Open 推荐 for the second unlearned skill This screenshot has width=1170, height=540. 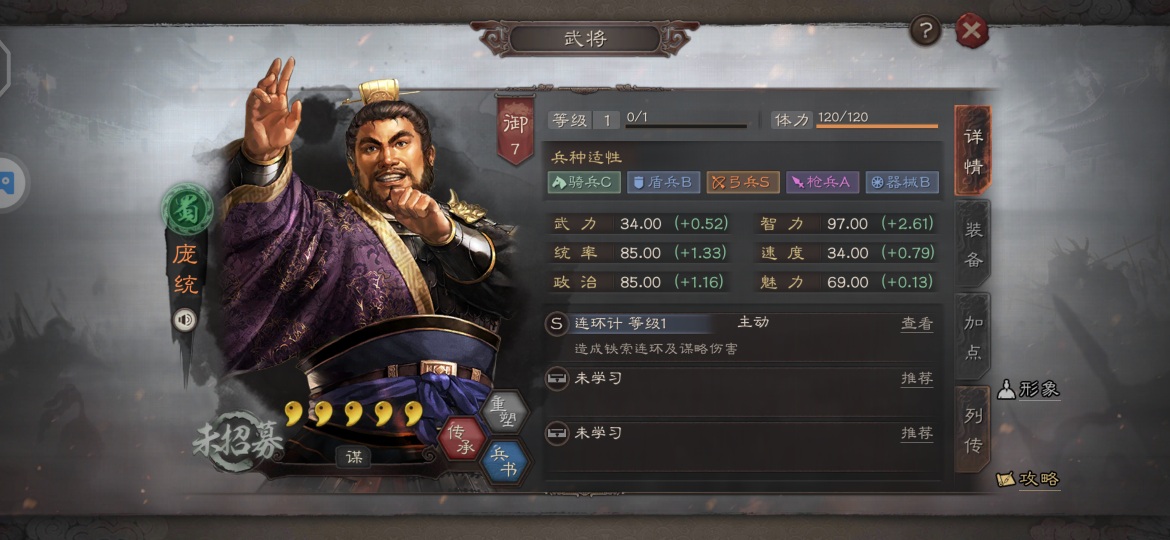(x=916, y=433)
